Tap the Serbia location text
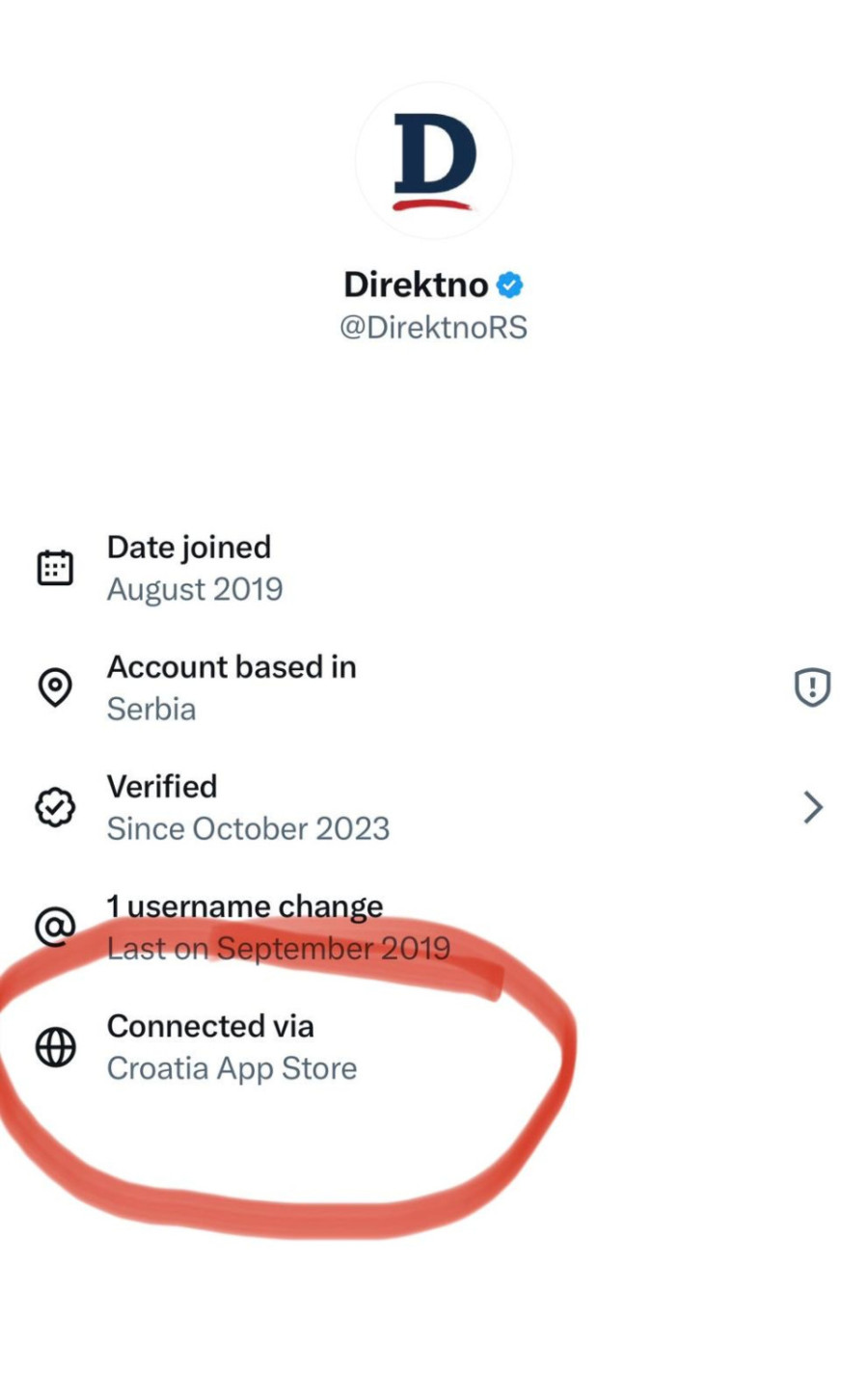The height and width of the screenshot is (1400, 868). [x=151, y=709]
